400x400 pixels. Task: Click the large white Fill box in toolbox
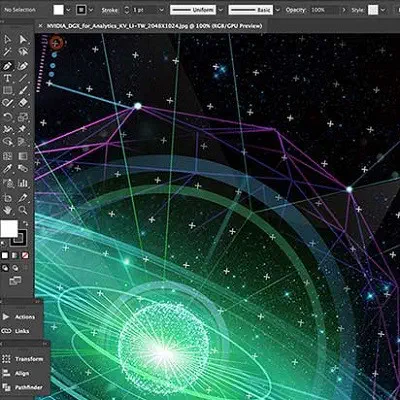tap(9, 229)
